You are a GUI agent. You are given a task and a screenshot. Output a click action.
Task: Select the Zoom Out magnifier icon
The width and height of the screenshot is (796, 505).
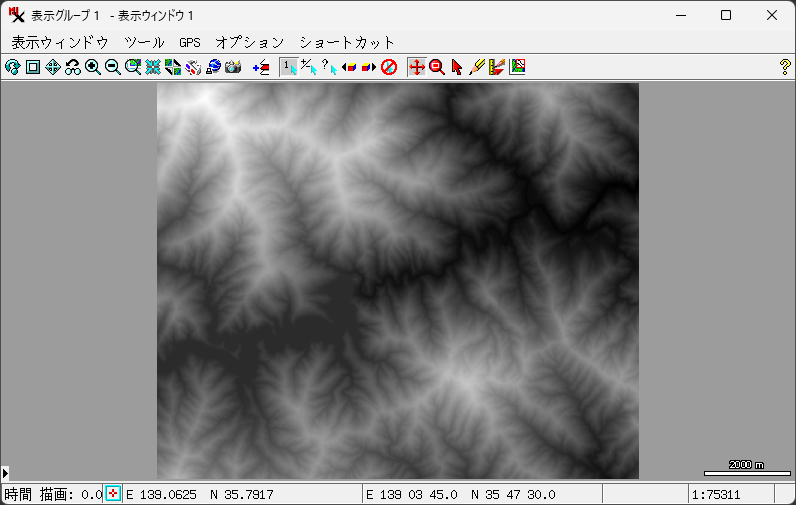coord(113,67)
